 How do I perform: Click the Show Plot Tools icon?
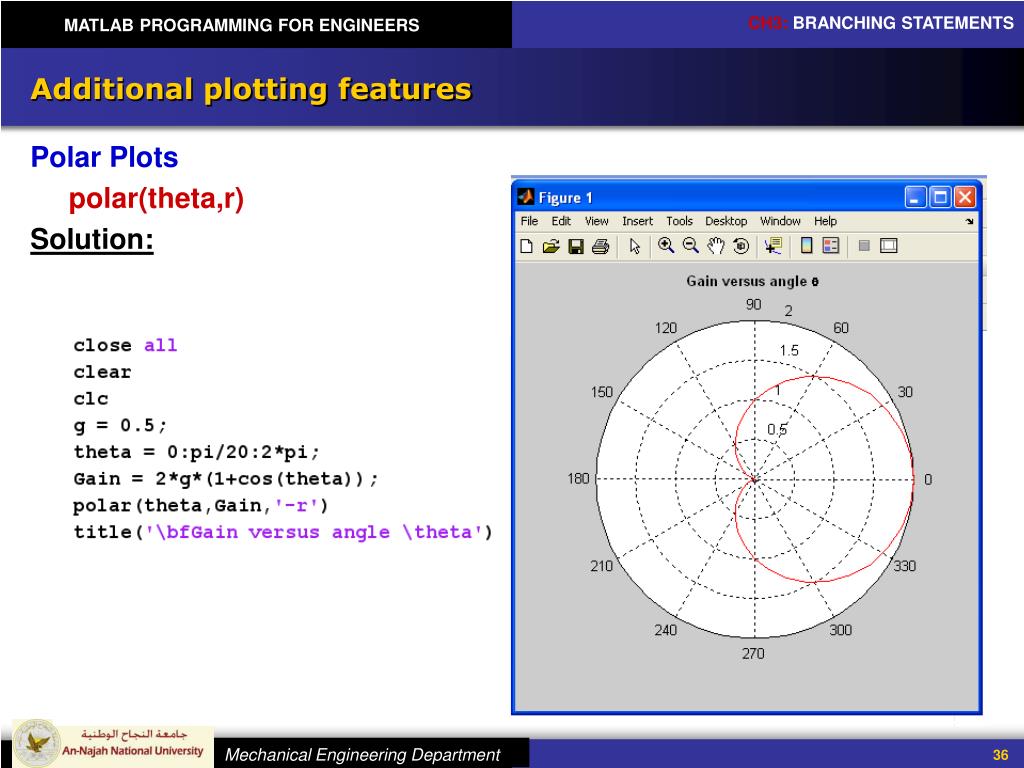point(889,246)
